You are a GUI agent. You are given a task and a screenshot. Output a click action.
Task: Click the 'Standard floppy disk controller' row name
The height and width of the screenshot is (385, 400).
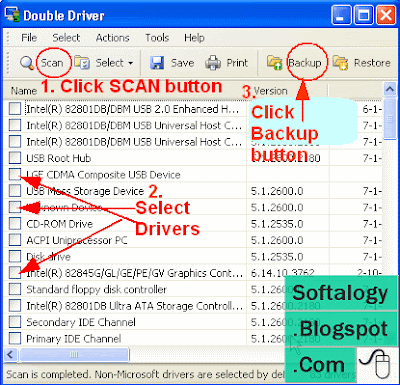96,289
